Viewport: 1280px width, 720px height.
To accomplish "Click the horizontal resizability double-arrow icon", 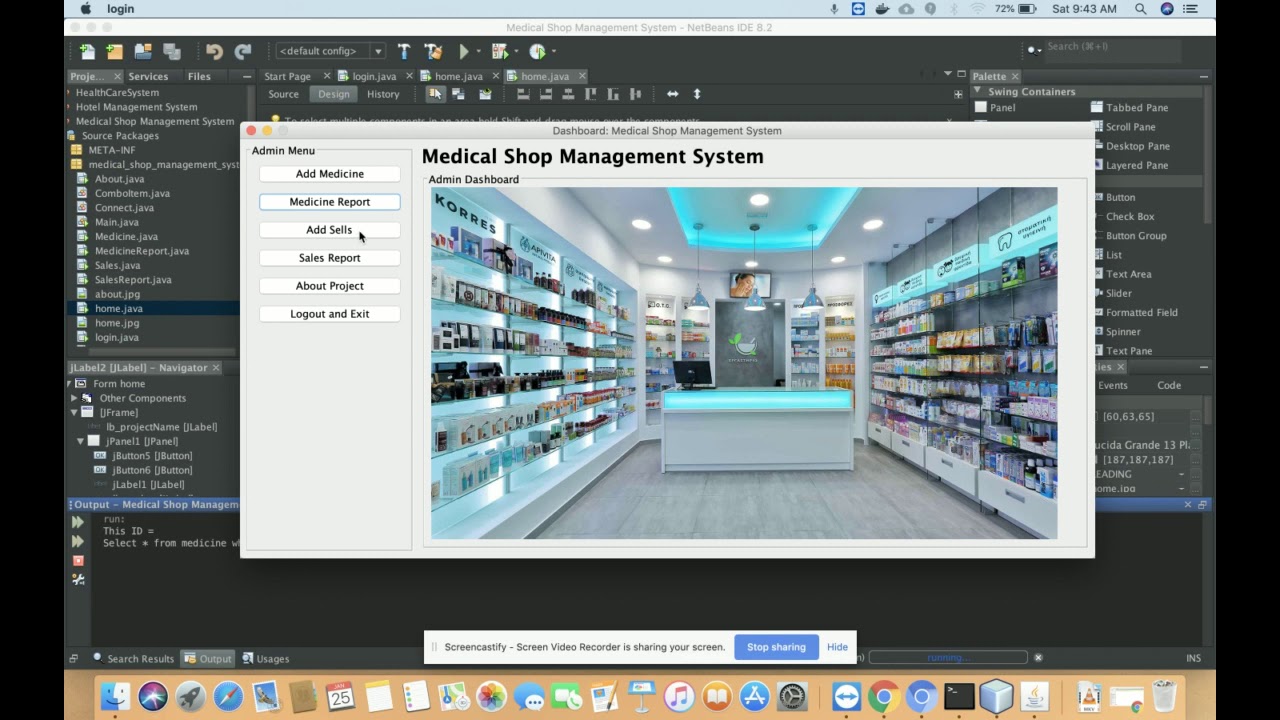I will pos(673,94).
